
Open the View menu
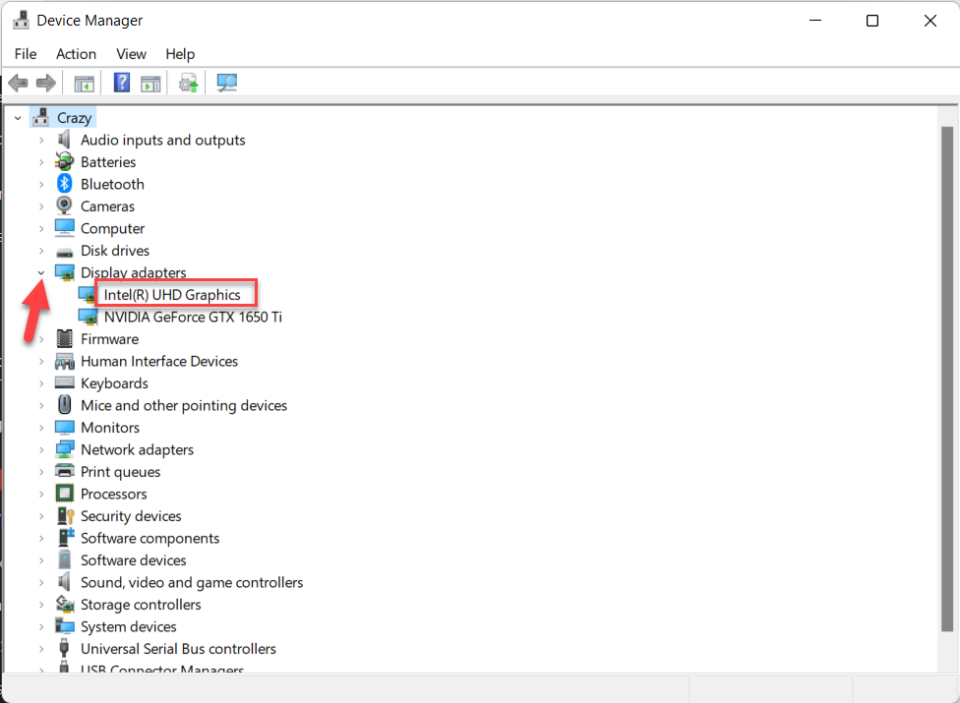[131, 54]
